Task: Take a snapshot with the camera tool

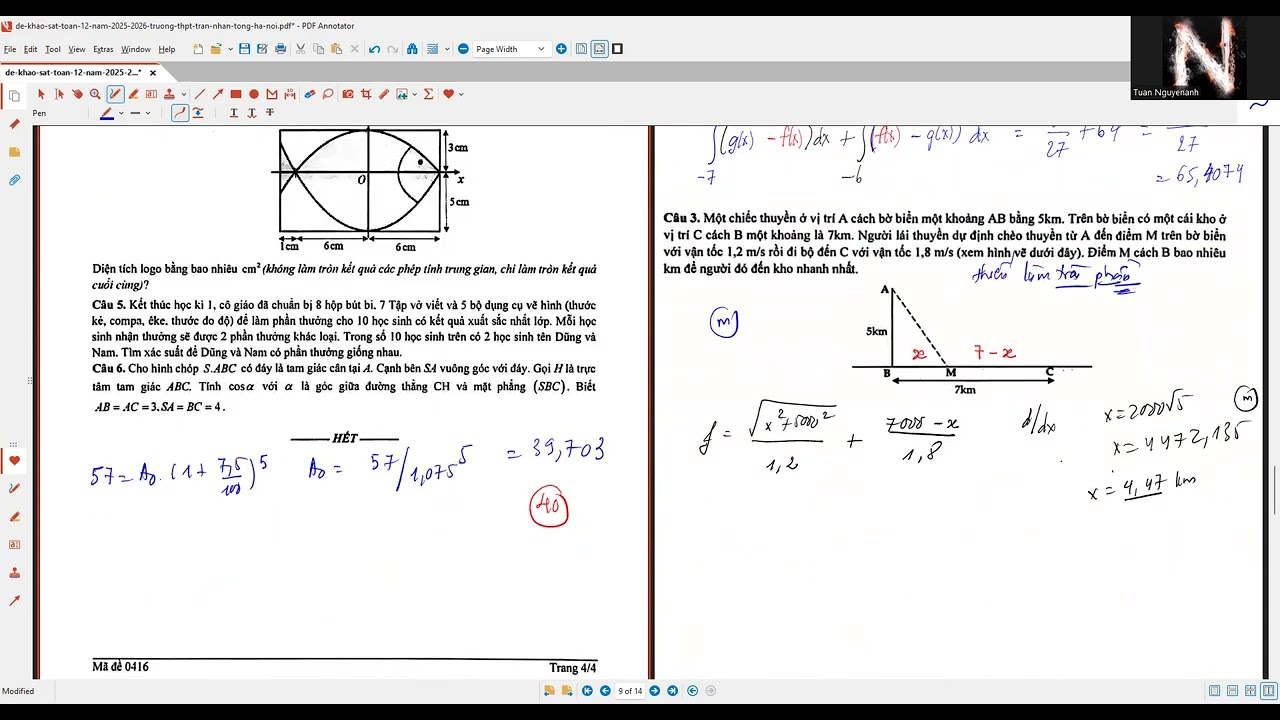Action: [x=348, y=94]
